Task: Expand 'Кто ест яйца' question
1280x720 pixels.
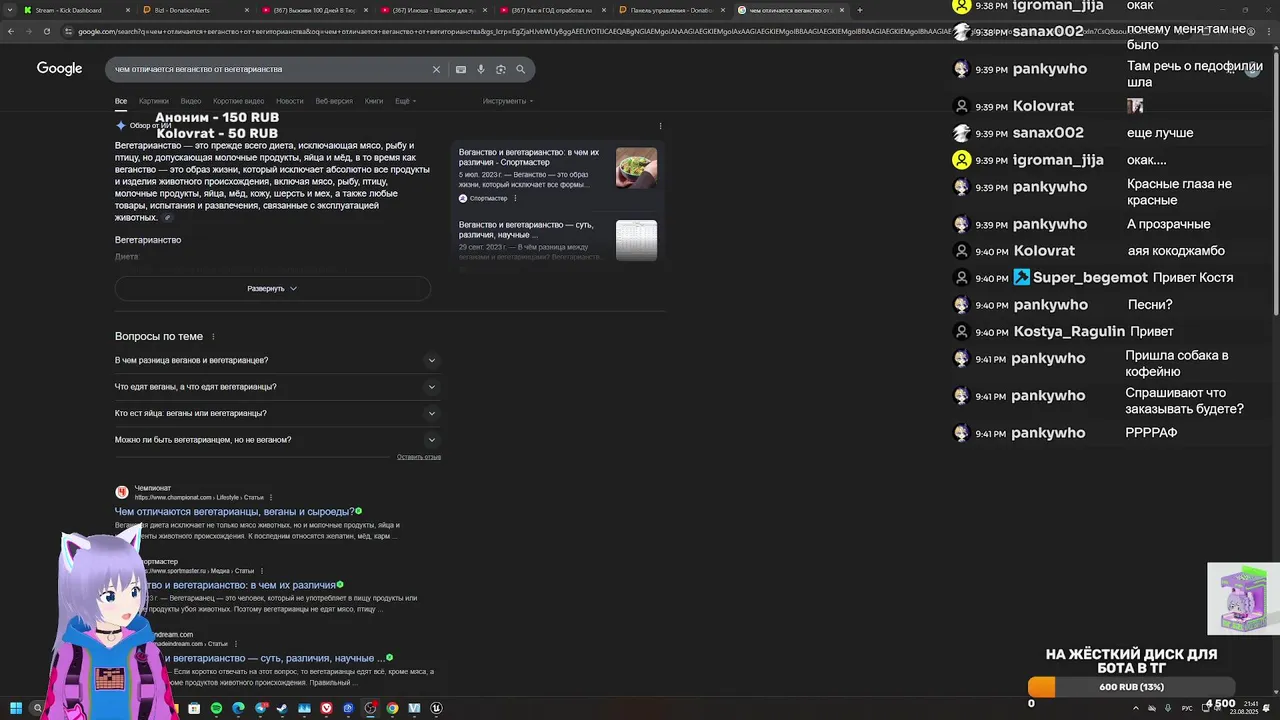Action: (x=276, y=413)
